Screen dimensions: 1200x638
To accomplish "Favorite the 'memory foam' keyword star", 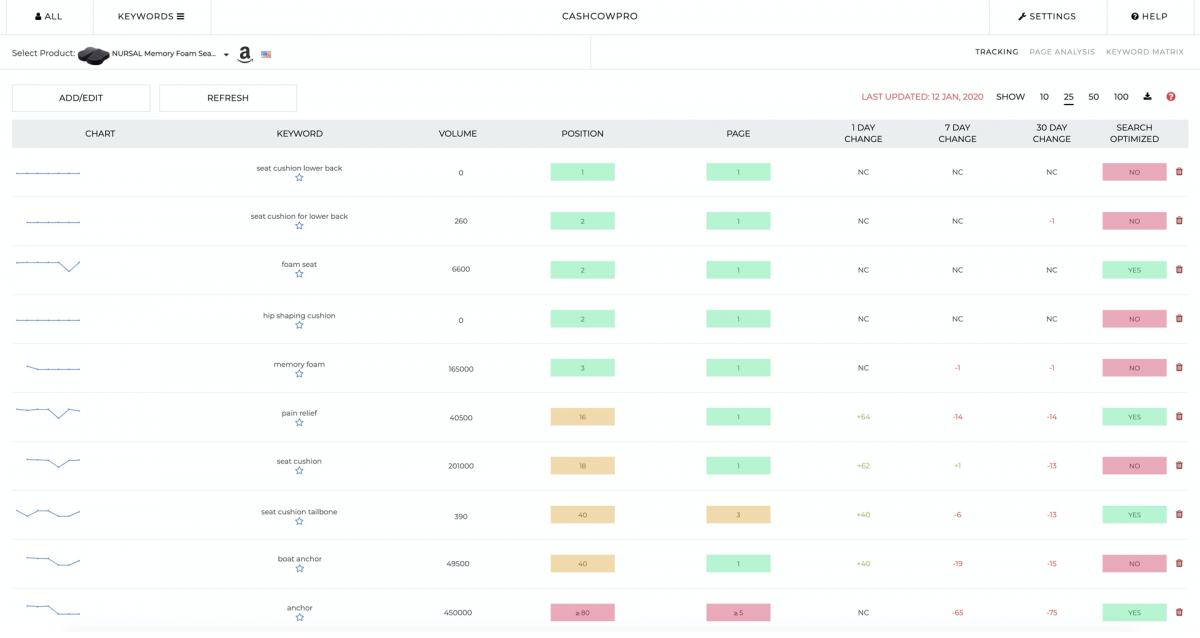I will click(298, 375).
